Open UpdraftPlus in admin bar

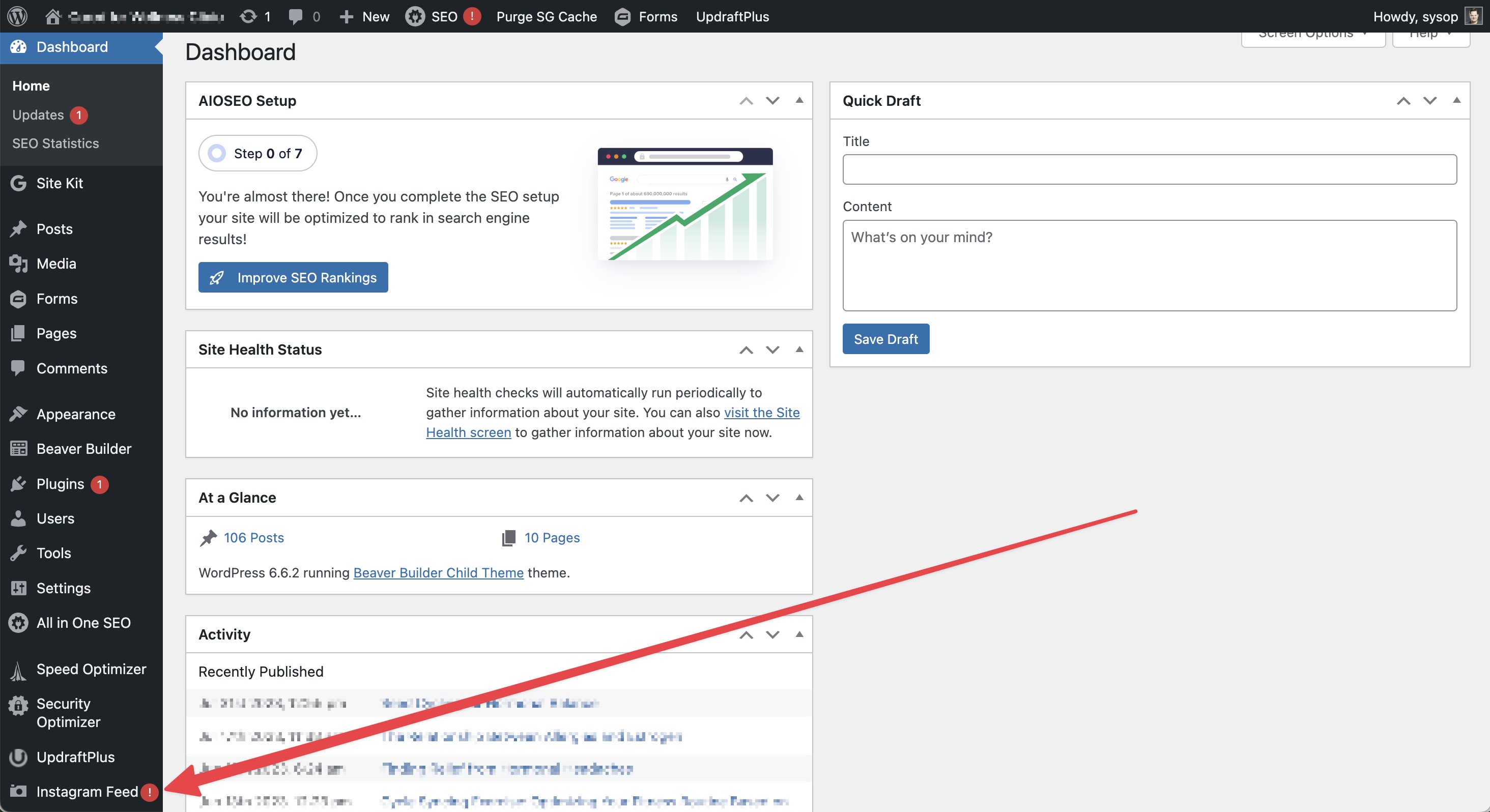tap(732, 16)
